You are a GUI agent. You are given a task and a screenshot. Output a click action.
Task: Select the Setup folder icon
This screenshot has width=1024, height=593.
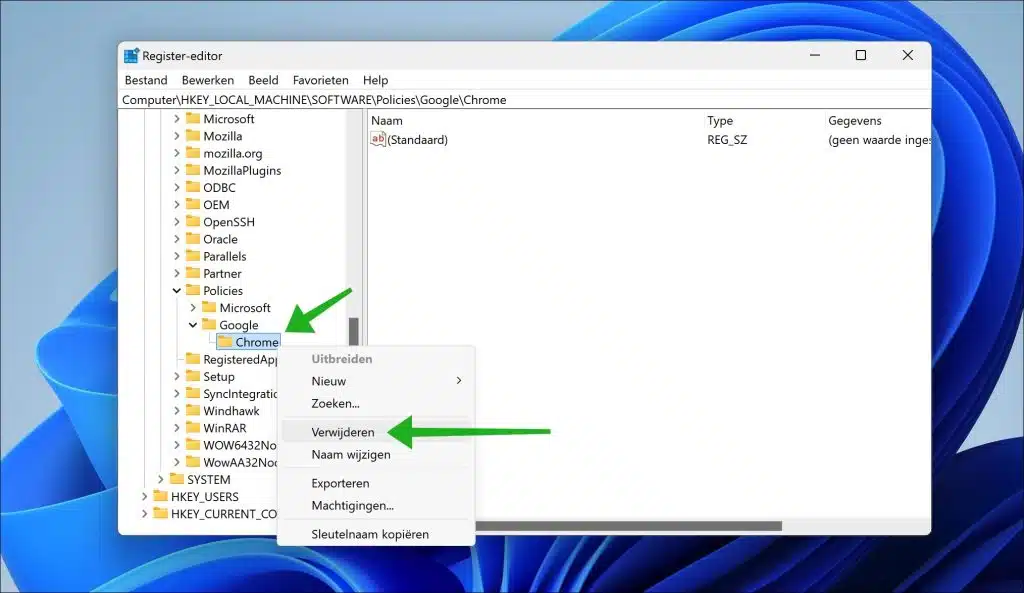click(193, 376)
